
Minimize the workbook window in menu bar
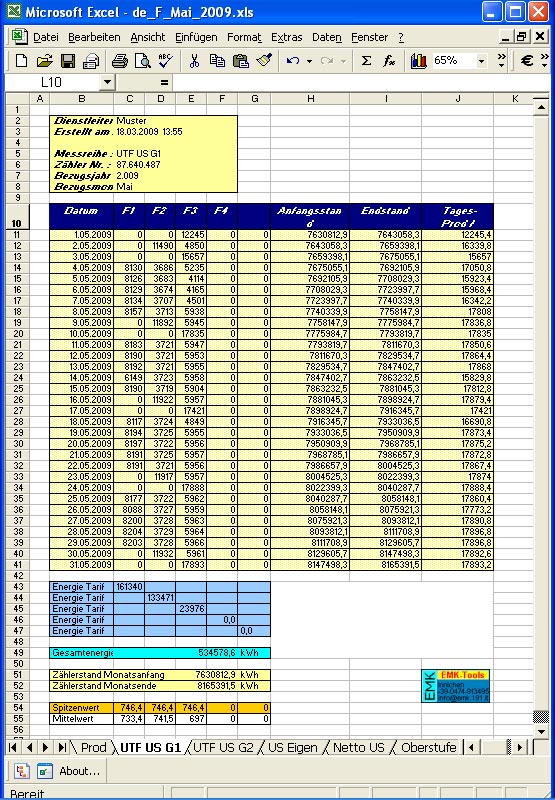(505, 37)
